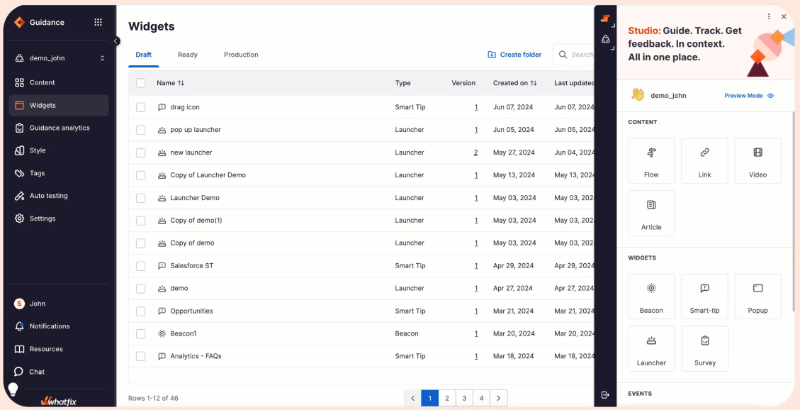Click the apps grid icon beside Guidance
Image resolution: width=800 pixels, height=410 pixels.
tap(97, 22)
